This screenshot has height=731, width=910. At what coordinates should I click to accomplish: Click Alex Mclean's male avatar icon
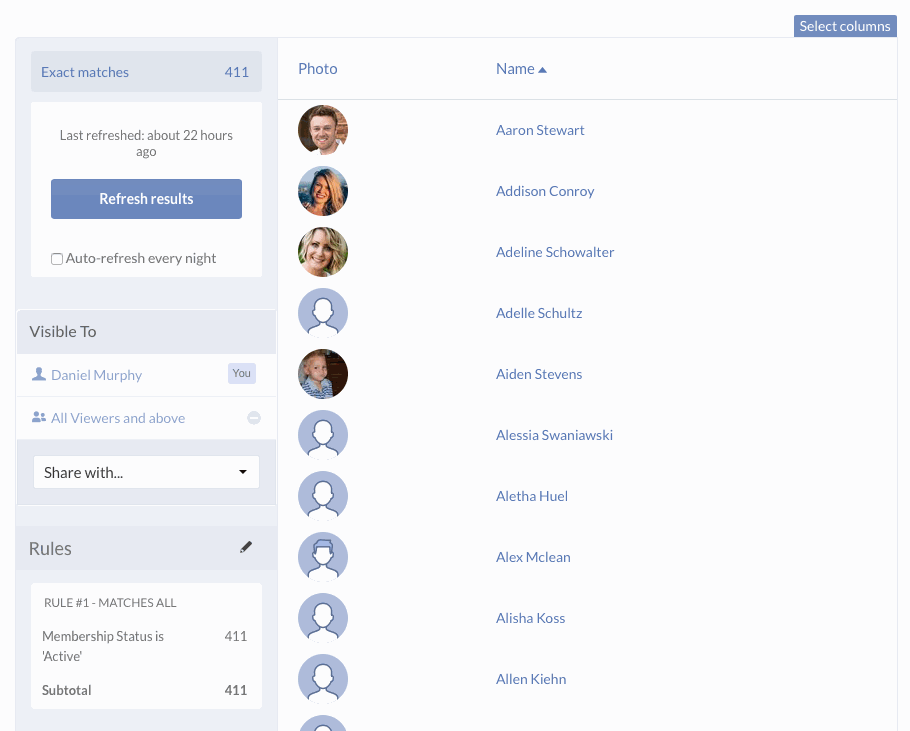point(323,557)
